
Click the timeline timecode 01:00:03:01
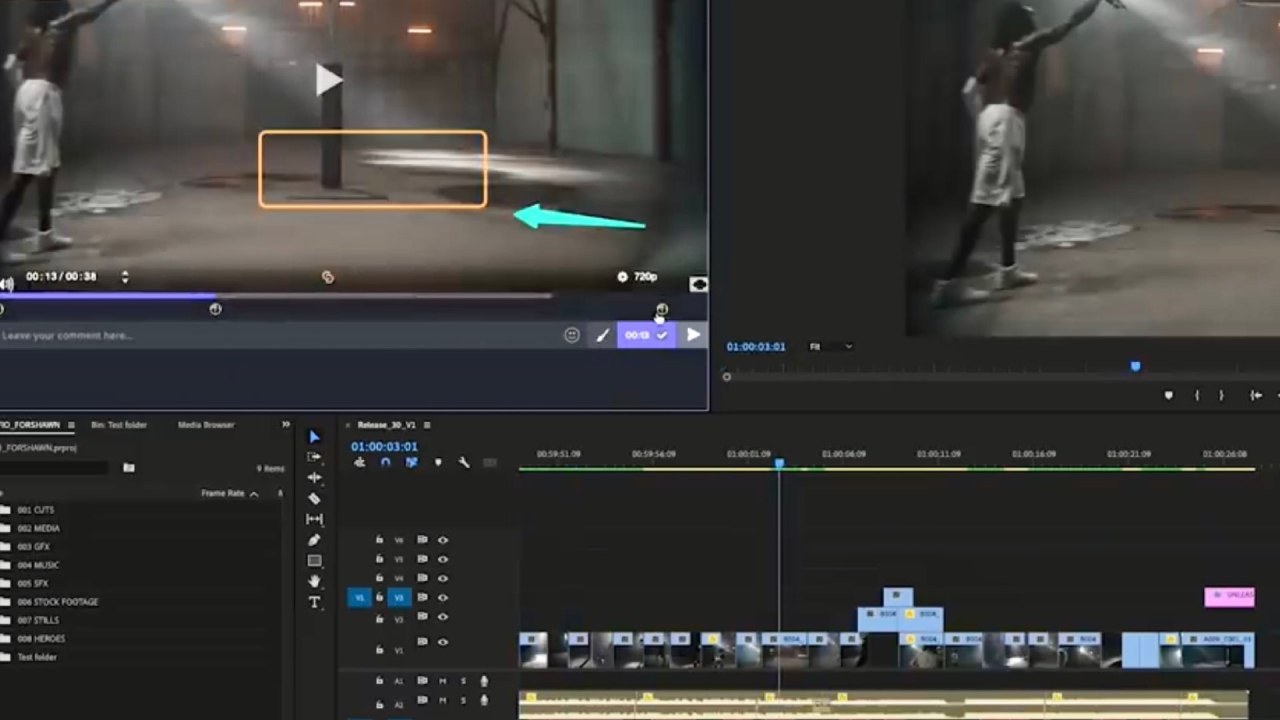coord(384,446)
